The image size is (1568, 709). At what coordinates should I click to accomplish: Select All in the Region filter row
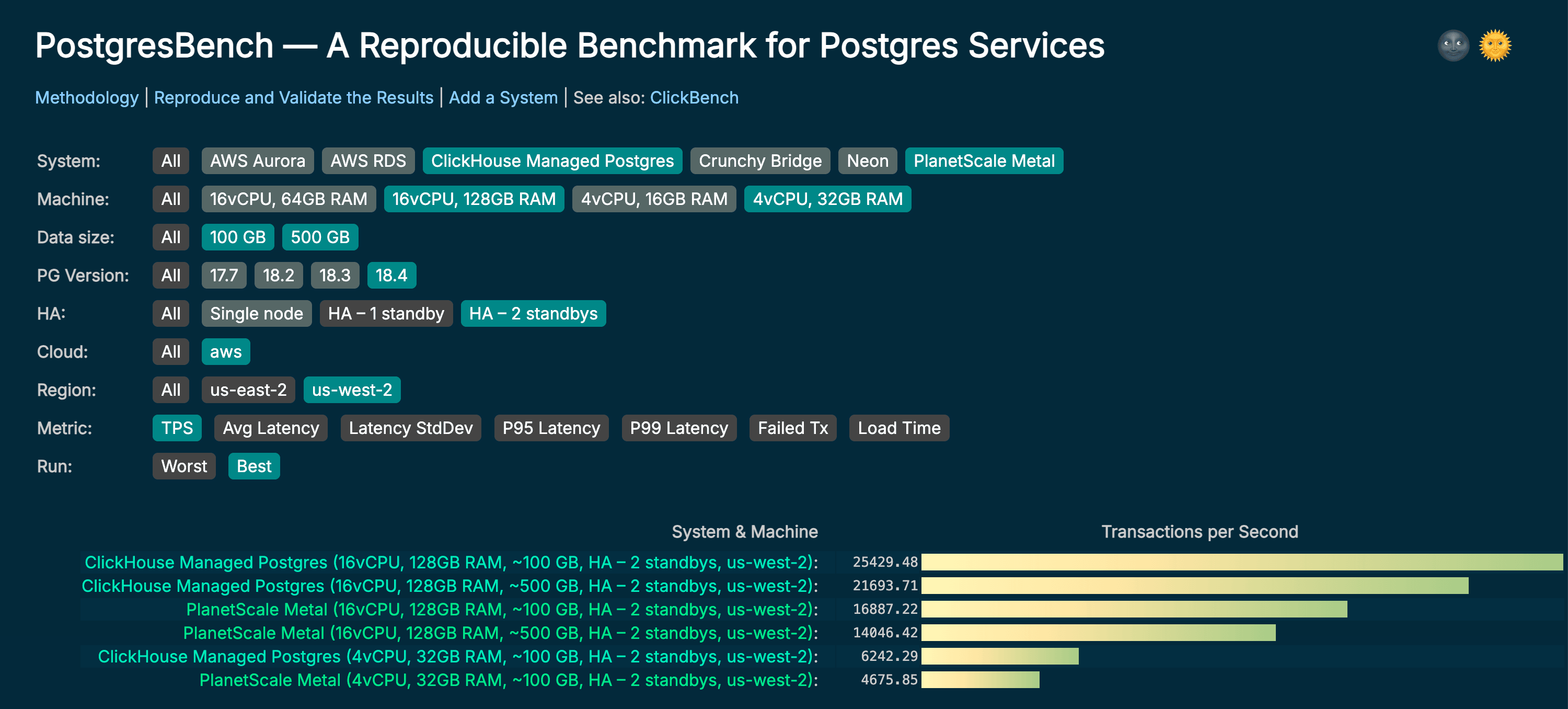pyautogui.click(x=171, y=390)
